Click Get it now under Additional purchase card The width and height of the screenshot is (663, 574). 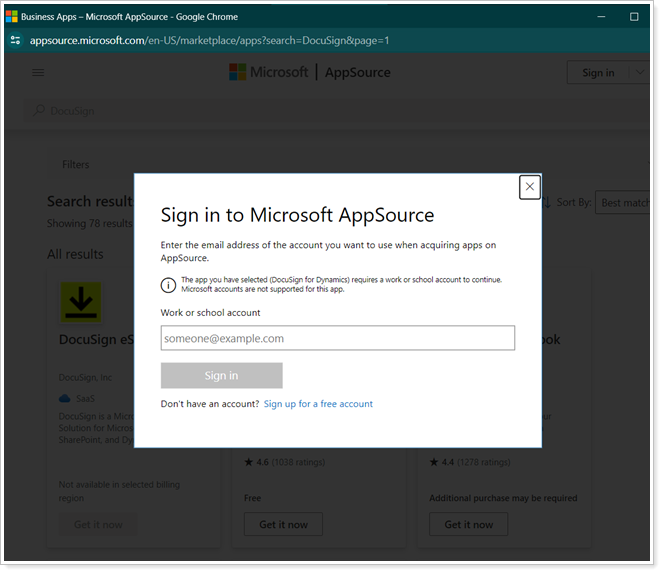(468, 524)
